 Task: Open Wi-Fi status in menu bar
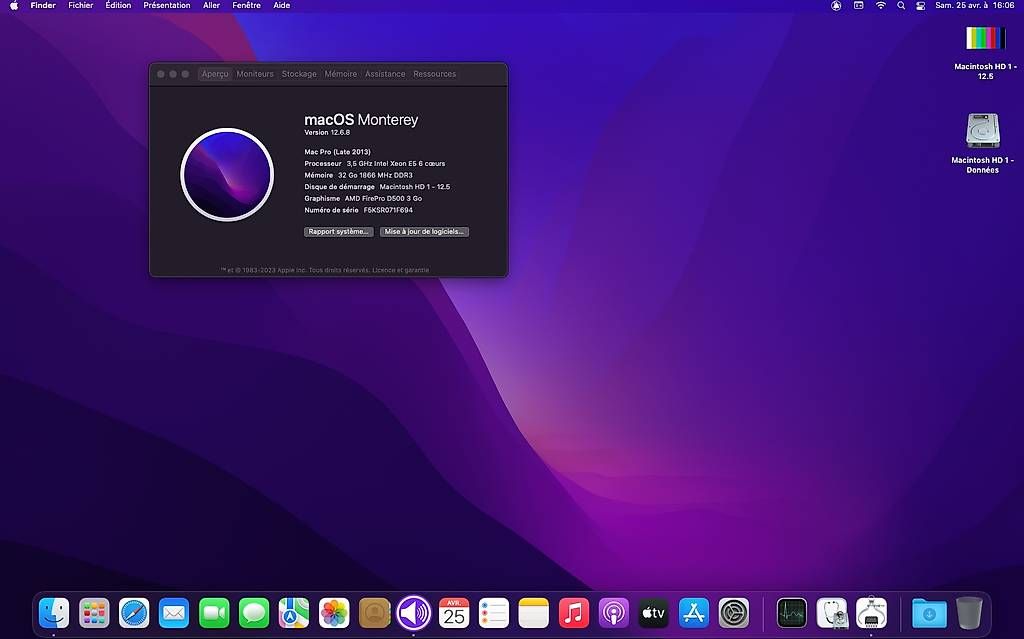(x=880, y=5)
